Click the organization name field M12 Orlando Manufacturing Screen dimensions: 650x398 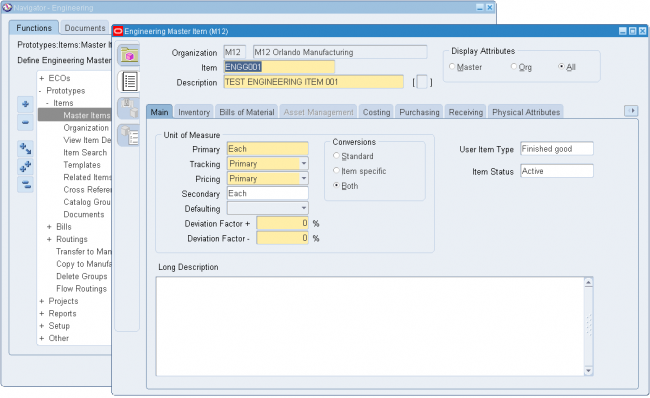[x=340, y=52]
